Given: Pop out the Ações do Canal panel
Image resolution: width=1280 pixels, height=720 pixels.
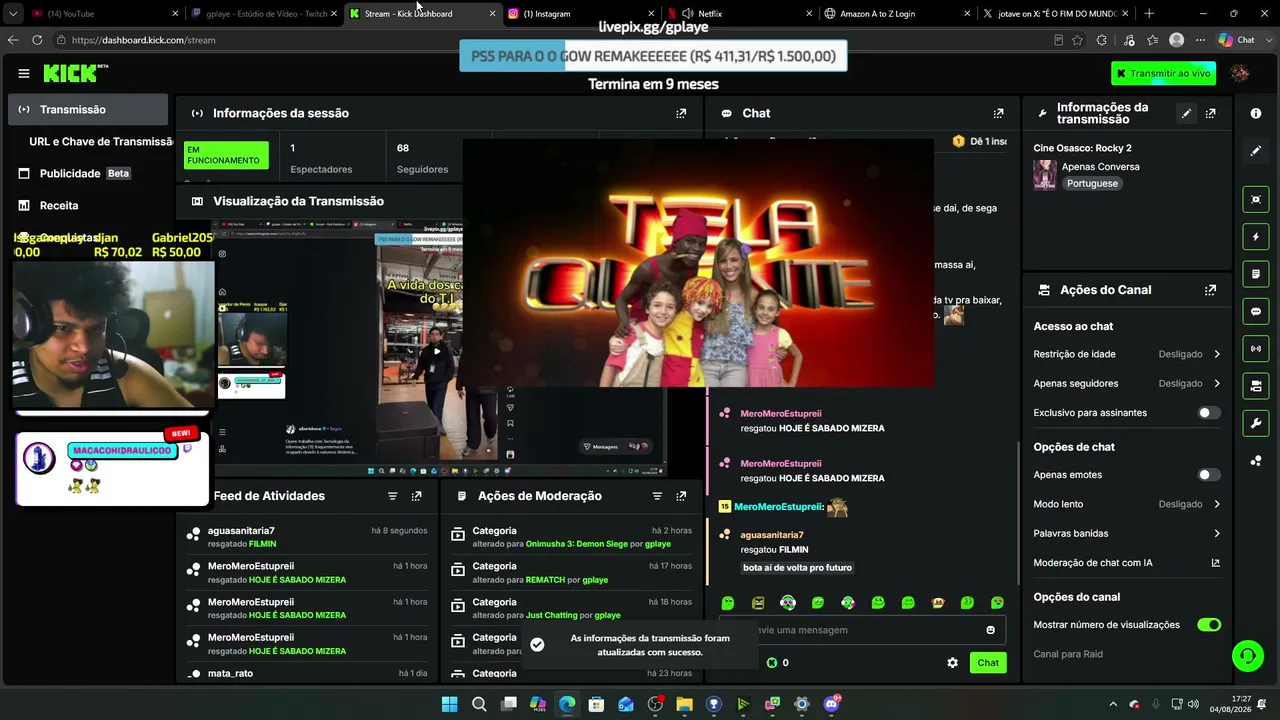Looking at the screenshot, I should [1211, 290].
